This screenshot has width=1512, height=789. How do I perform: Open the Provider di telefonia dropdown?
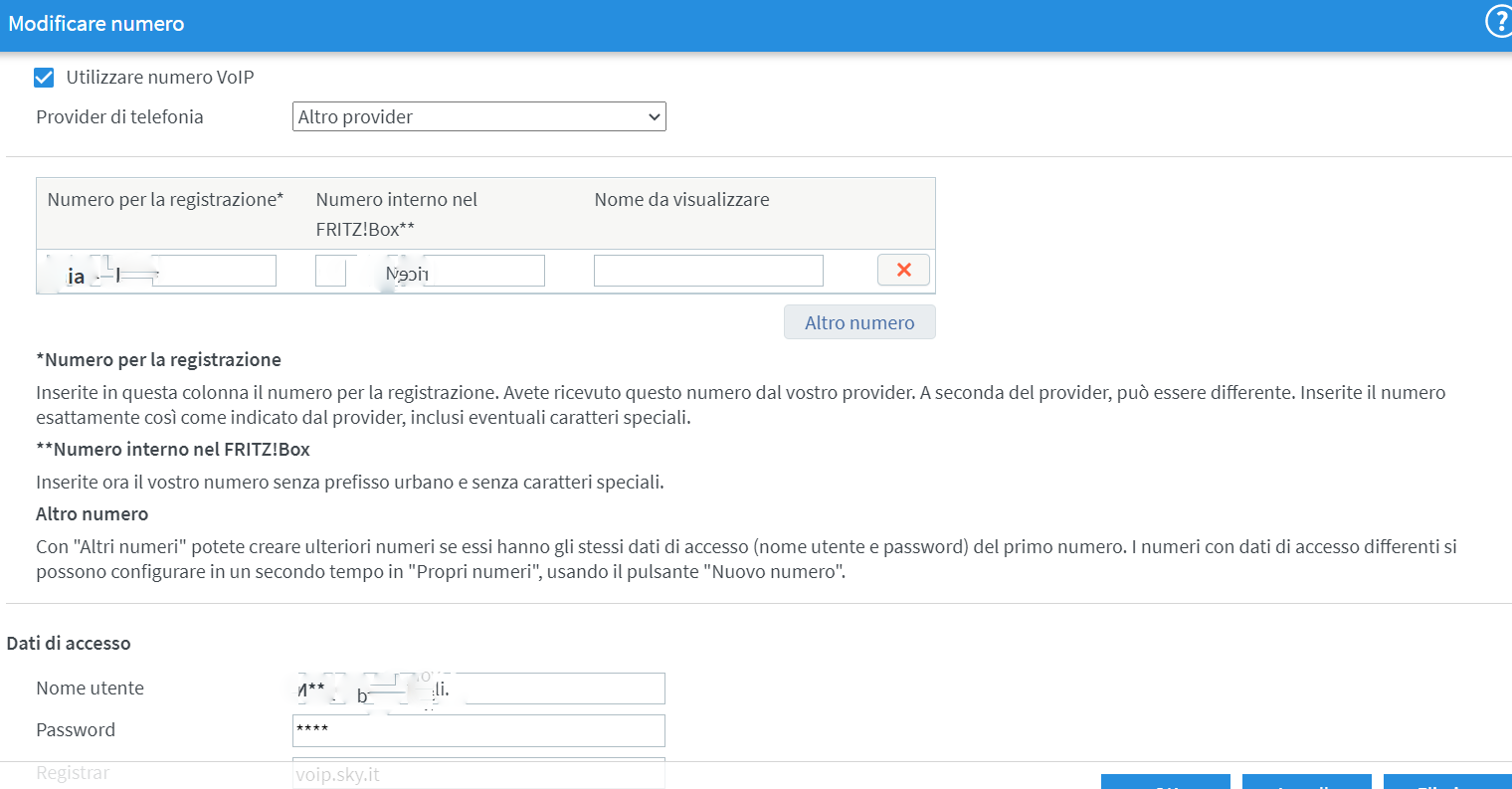click(x=478, y=116)
